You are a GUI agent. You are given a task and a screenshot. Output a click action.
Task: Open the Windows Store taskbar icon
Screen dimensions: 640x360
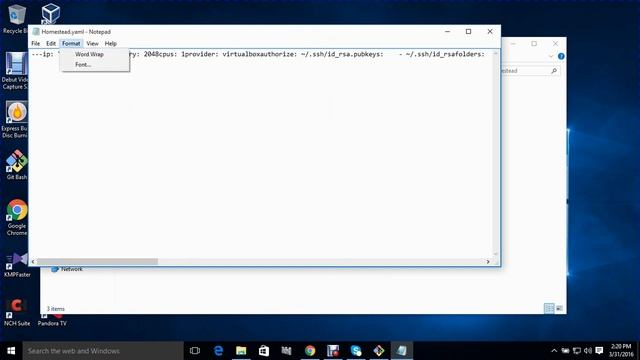[264, 351]
